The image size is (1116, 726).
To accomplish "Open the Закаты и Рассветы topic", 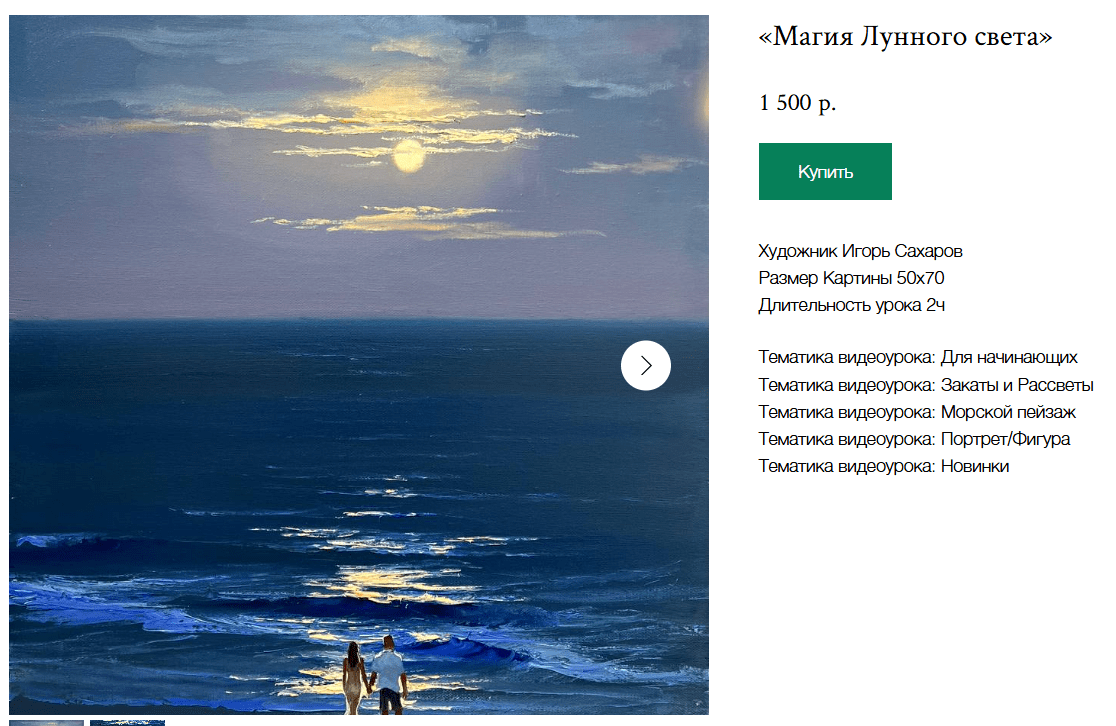I will coord(1017,385).
